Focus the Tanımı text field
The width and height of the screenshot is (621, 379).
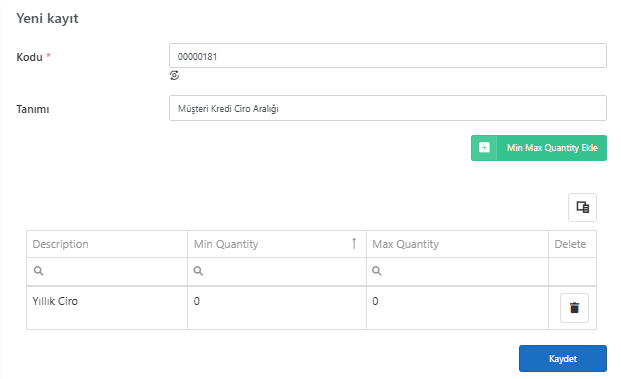388,108
